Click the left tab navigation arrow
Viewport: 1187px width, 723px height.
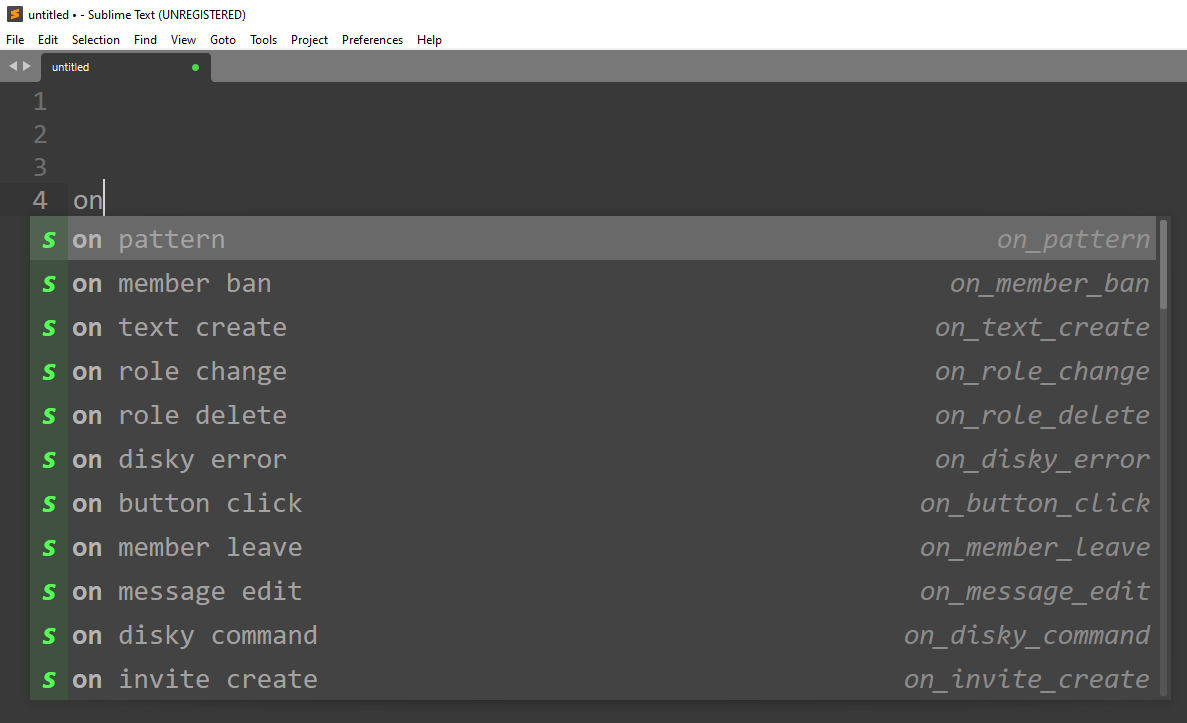(x=13, y=67)
